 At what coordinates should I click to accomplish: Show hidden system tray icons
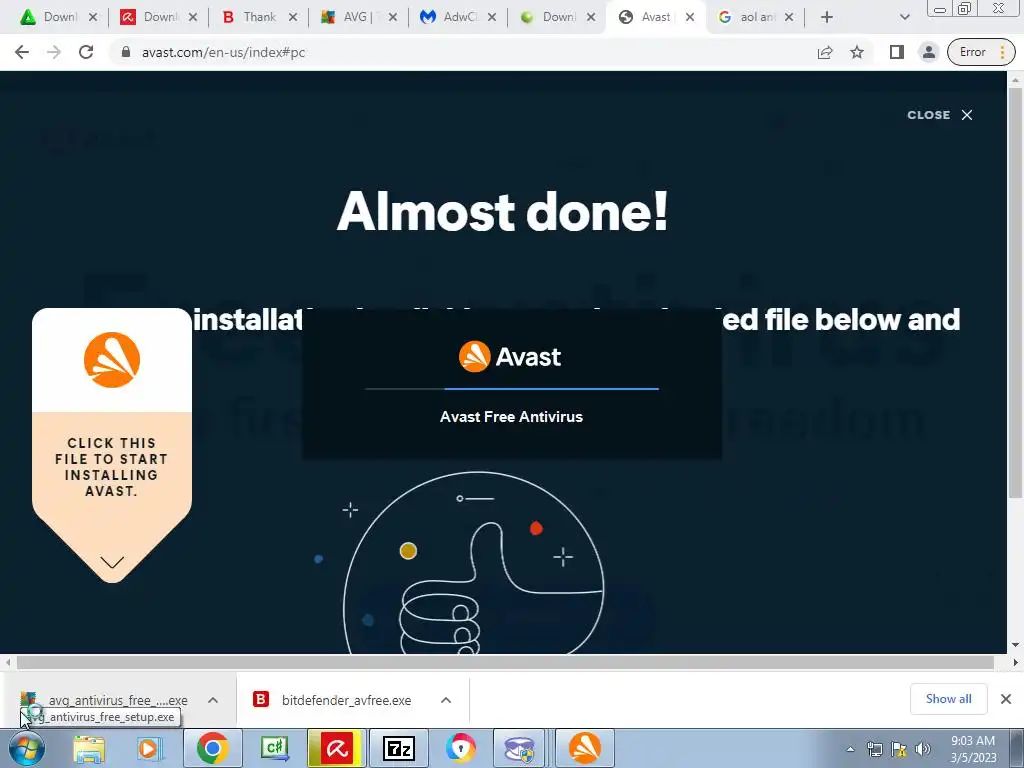click(850, 749)
